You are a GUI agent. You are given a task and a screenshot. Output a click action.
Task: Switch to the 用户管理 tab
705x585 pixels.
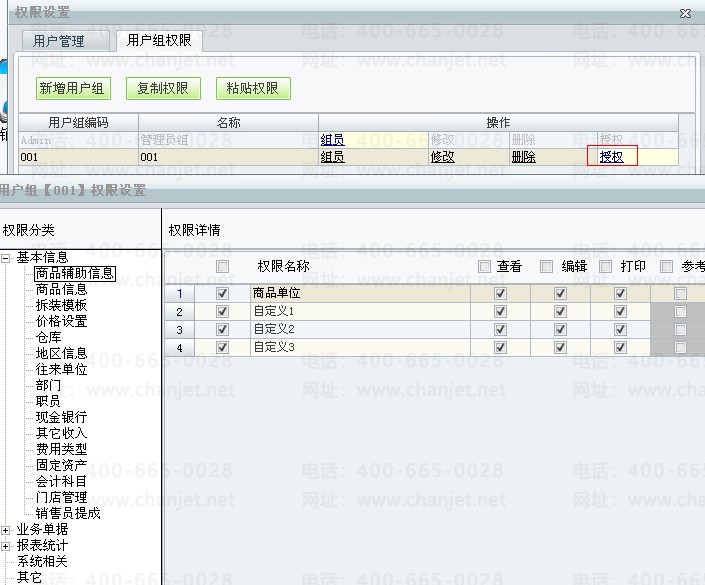tap(58, 41)
